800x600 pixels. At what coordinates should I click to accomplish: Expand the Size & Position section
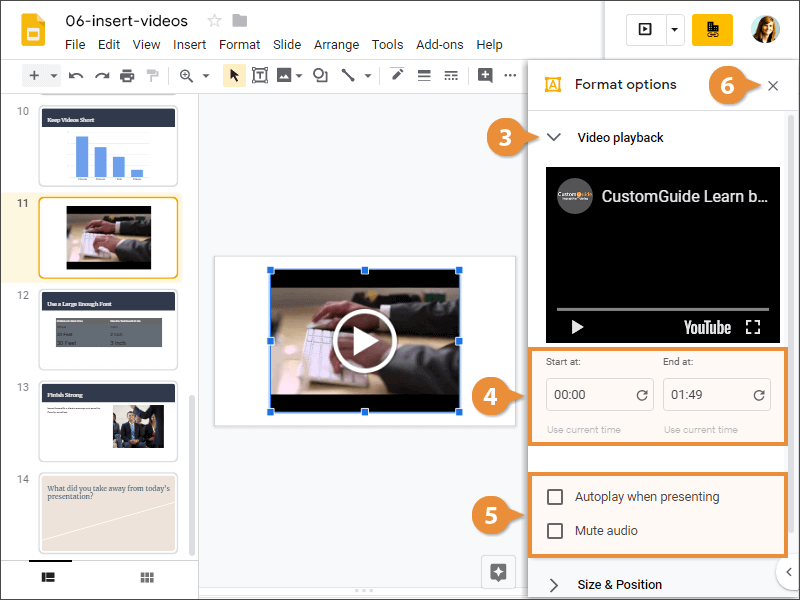point(552,585)
